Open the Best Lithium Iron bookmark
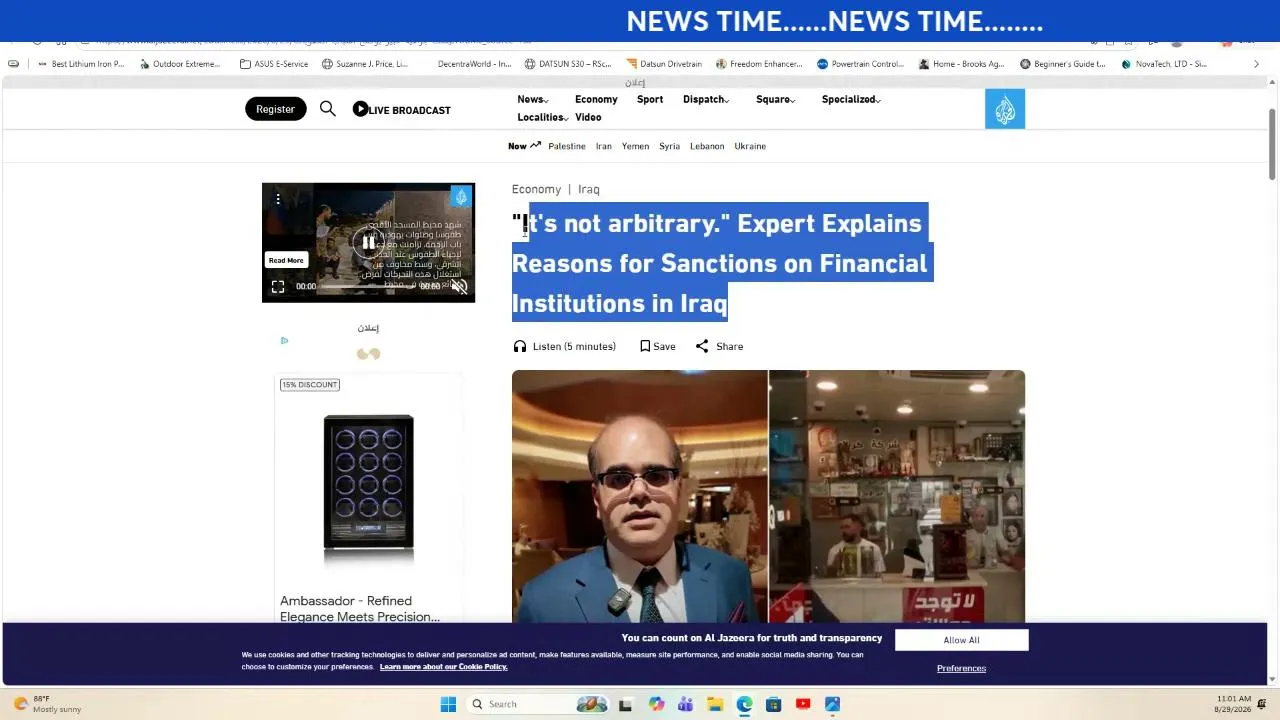 pos(81,64)
